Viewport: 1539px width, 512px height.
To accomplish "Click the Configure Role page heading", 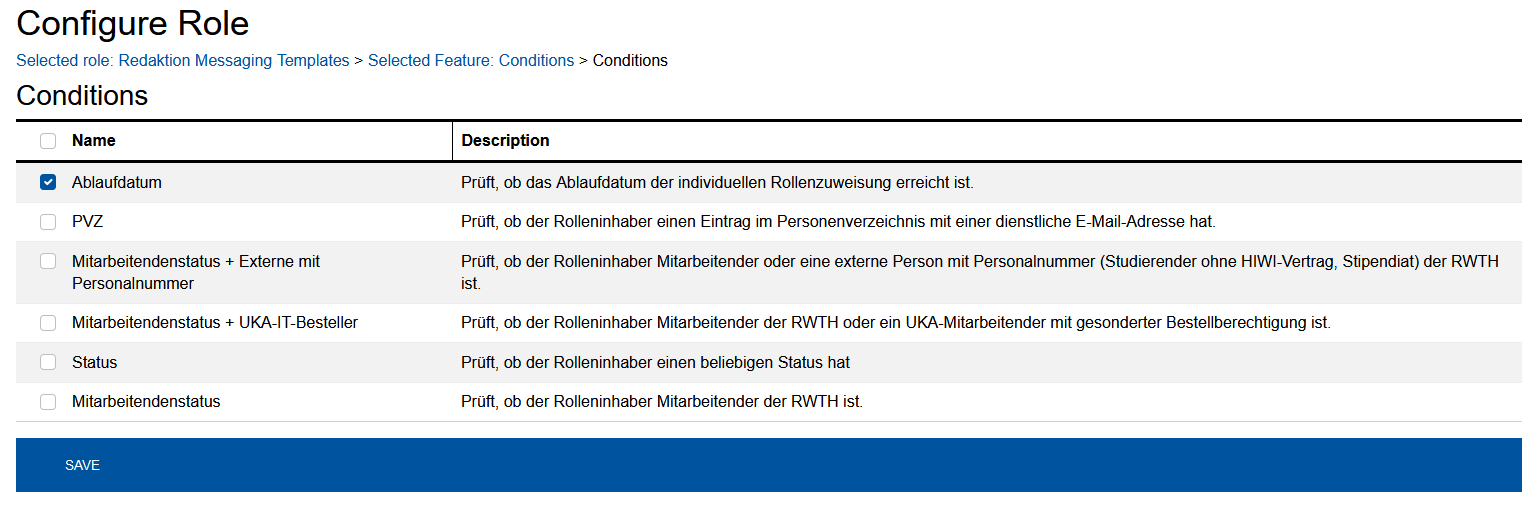I will tap(133, 23).
